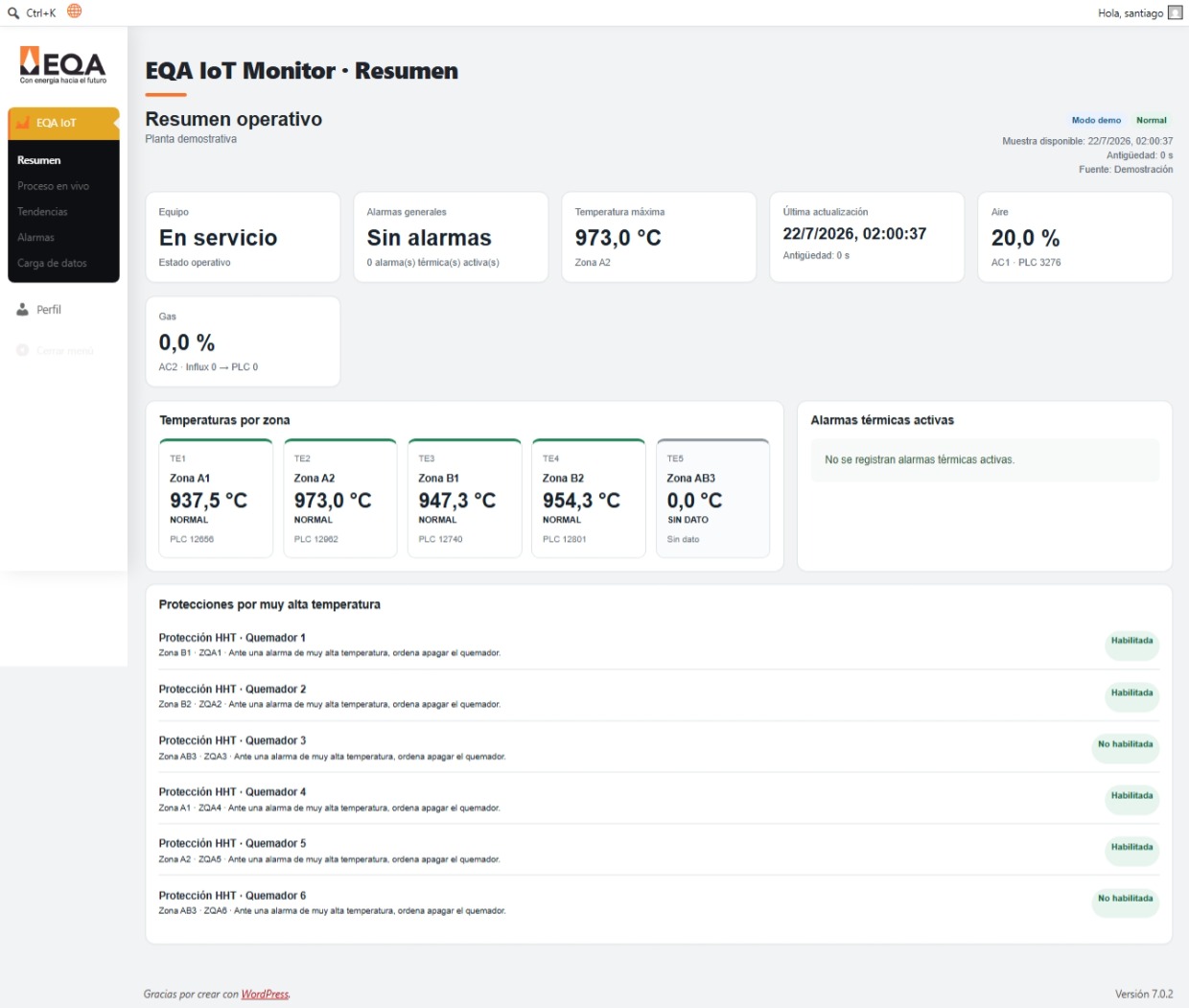This screenshot has width=1189, height=1008.
Task: Open the Hola, santiago account menu
Action: pyautogui.click(x=1131, y=12)
